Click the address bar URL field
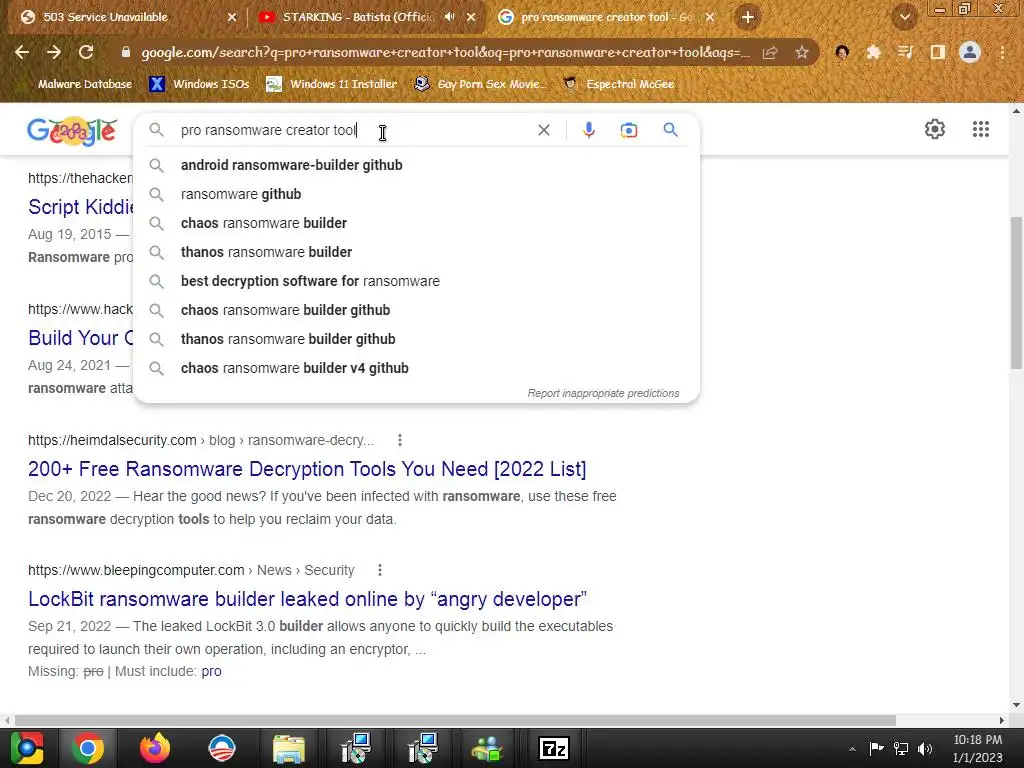The height and width of the screenshot is (768, 1024). point(445,52)
